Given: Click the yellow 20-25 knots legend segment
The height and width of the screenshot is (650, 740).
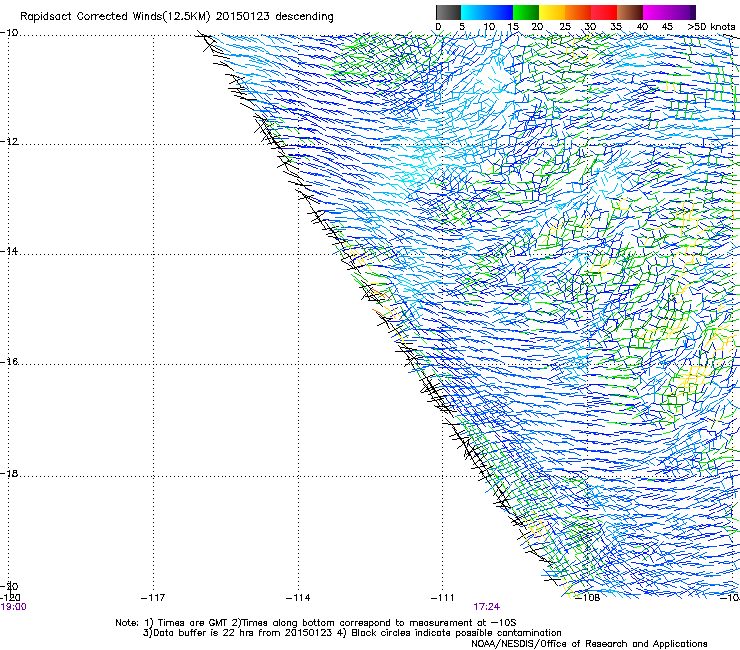Looking at the screenshot, I should click(552, 12).
